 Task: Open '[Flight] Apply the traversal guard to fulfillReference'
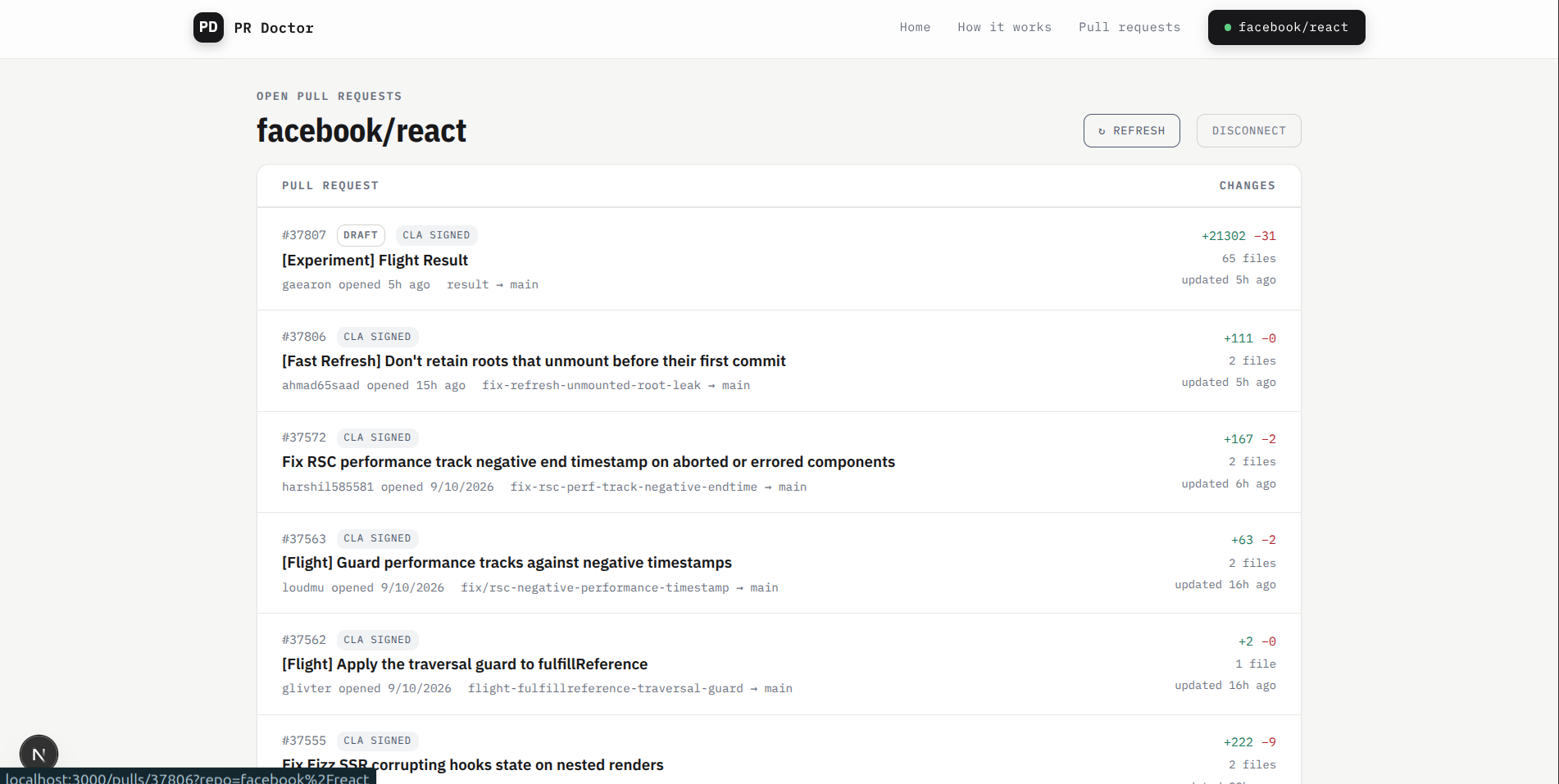click(465, 664)
